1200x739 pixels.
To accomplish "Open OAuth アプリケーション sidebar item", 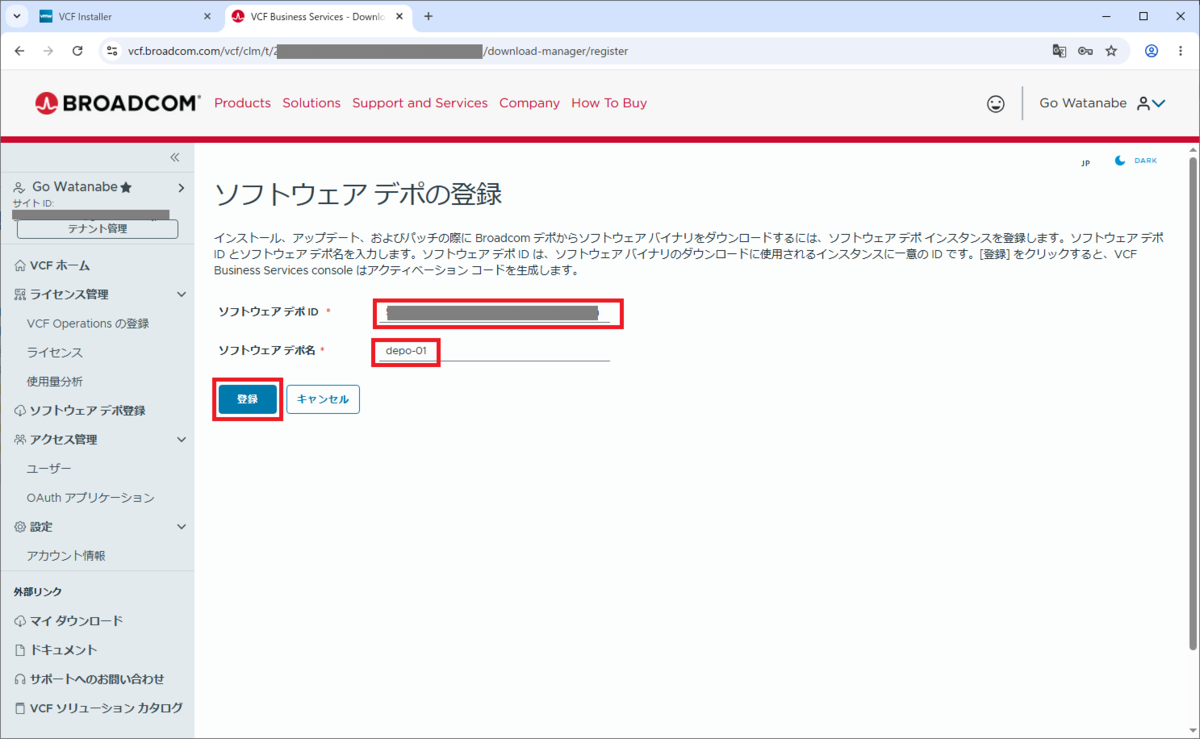I will [x=91, y=498].
